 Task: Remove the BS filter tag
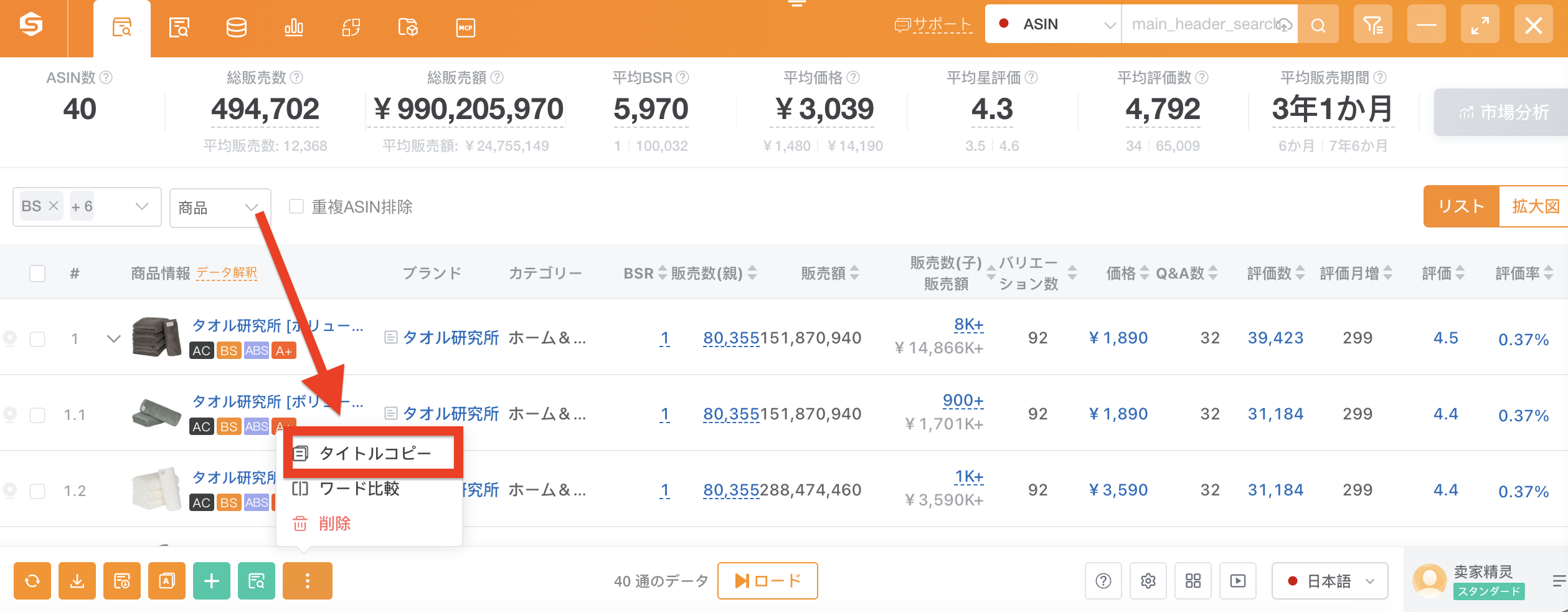[54, 206]
